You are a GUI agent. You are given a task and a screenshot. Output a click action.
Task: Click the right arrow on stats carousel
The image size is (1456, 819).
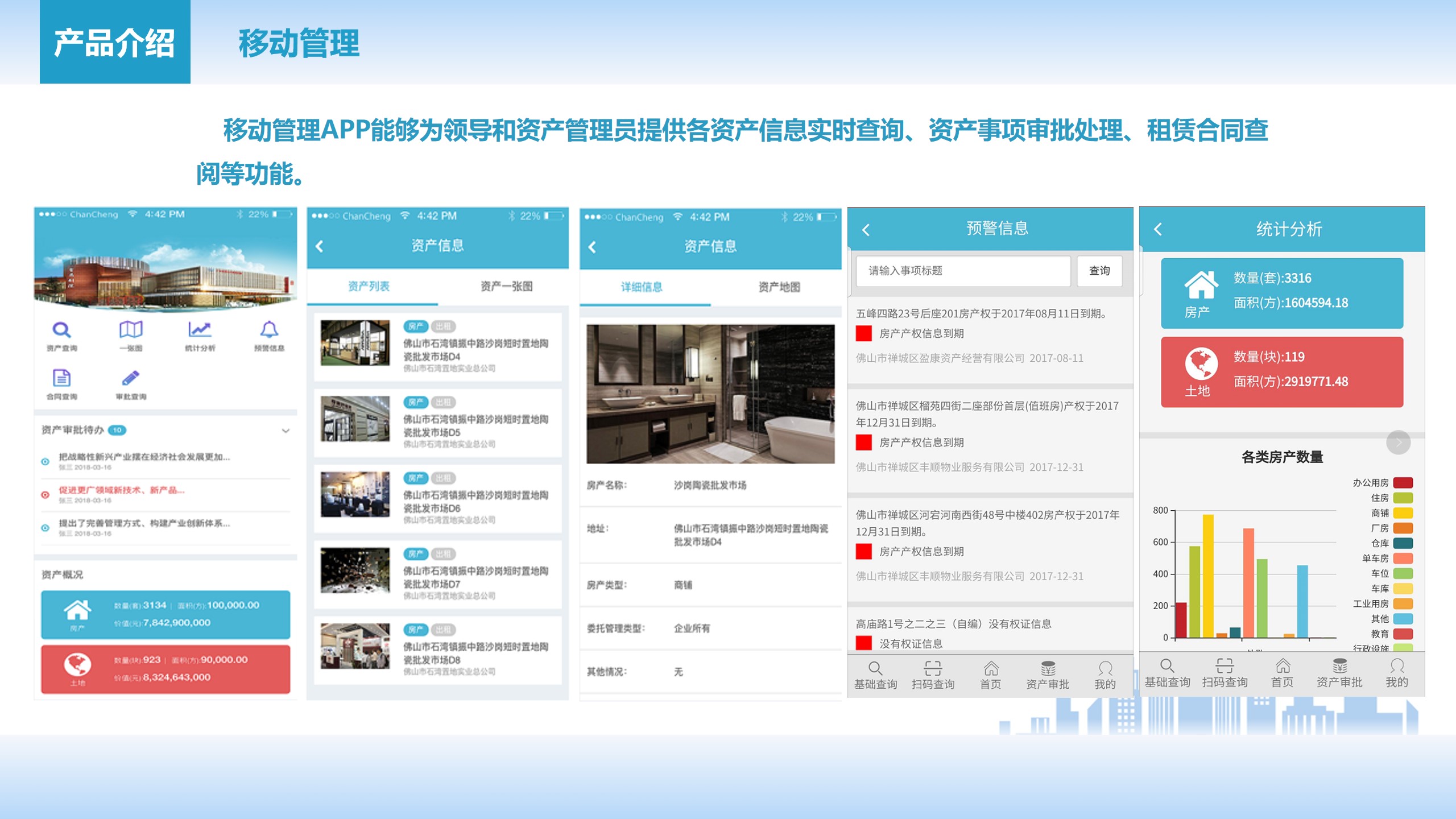point(1398,442)
